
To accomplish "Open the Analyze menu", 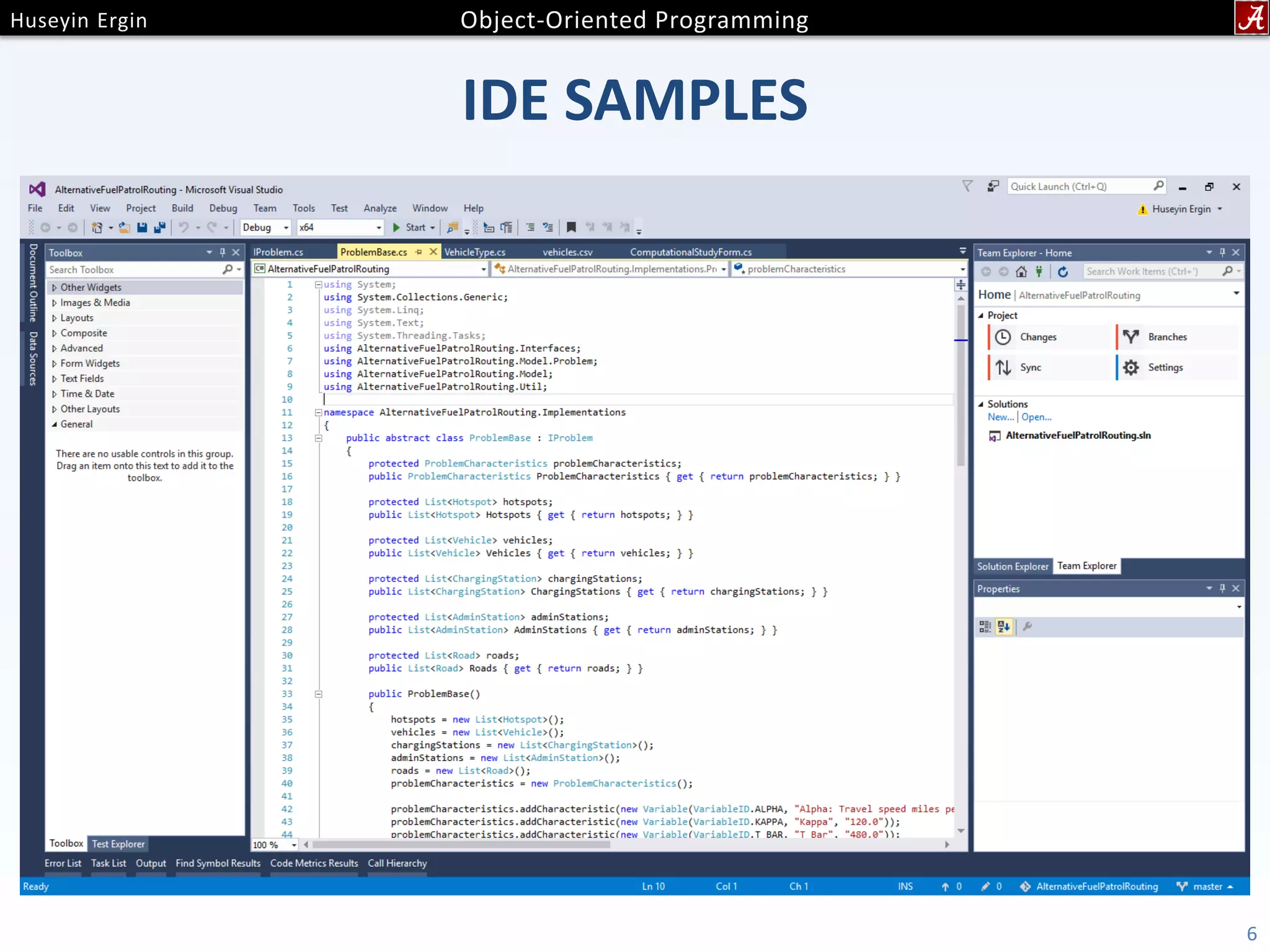I will [x=380, y=208].
